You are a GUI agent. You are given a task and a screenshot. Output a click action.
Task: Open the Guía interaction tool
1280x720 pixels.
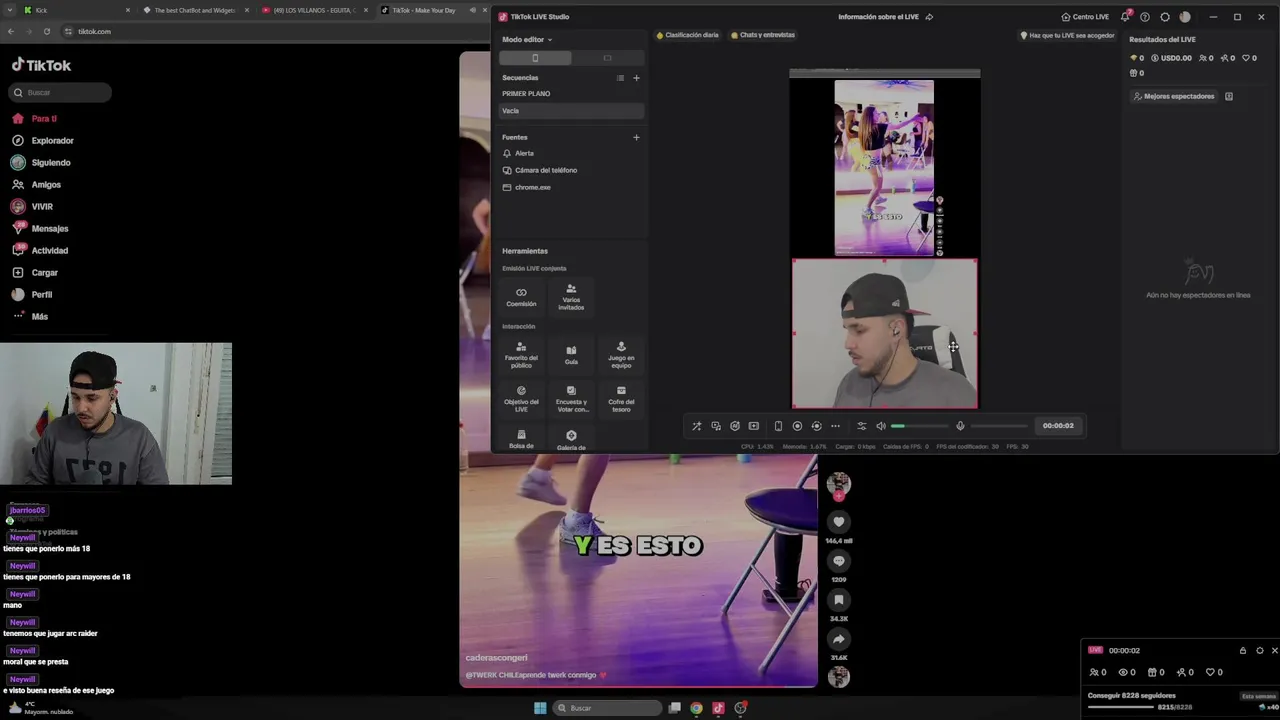click(571, 354)
